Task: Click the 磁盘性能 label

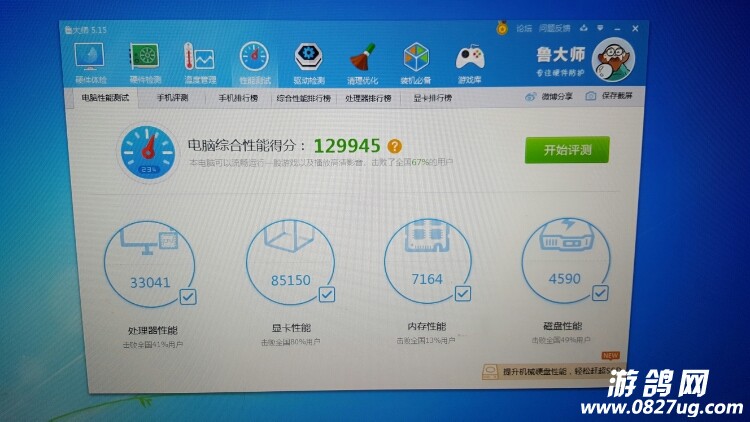Action: [562, 326]
